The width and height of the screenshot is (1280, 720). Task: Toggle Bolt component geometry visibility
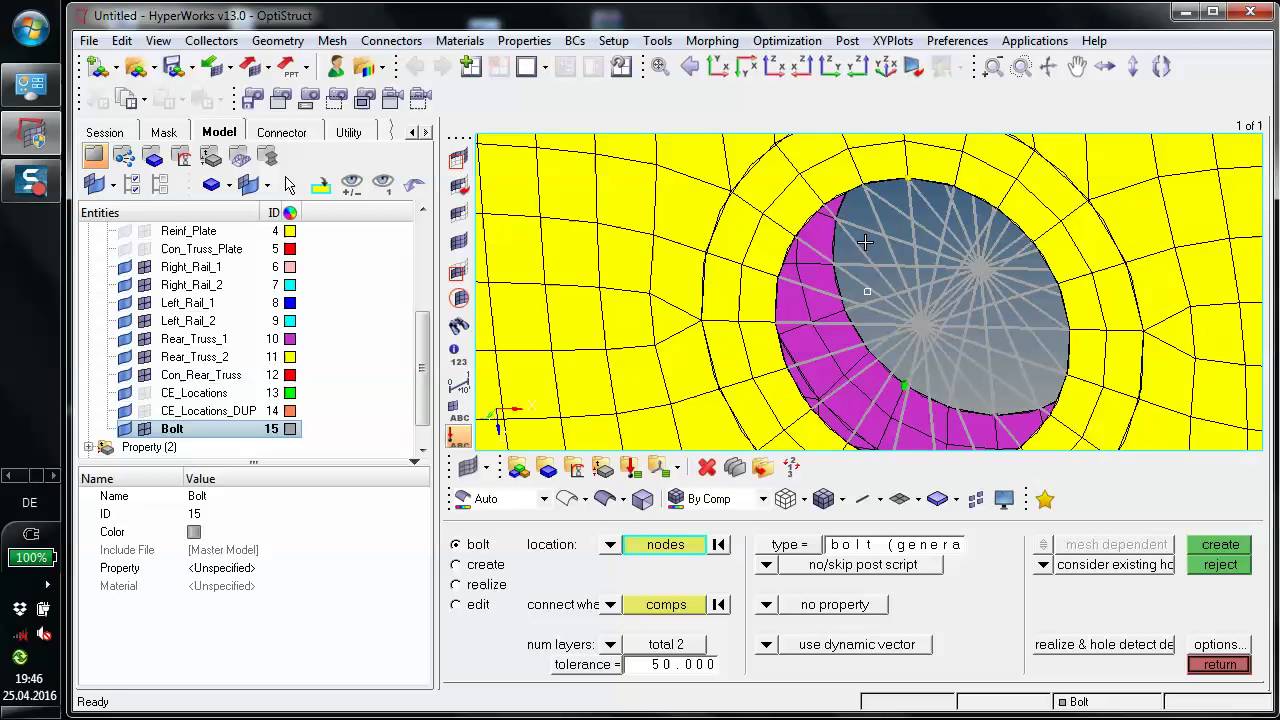[x=125, y=429]
